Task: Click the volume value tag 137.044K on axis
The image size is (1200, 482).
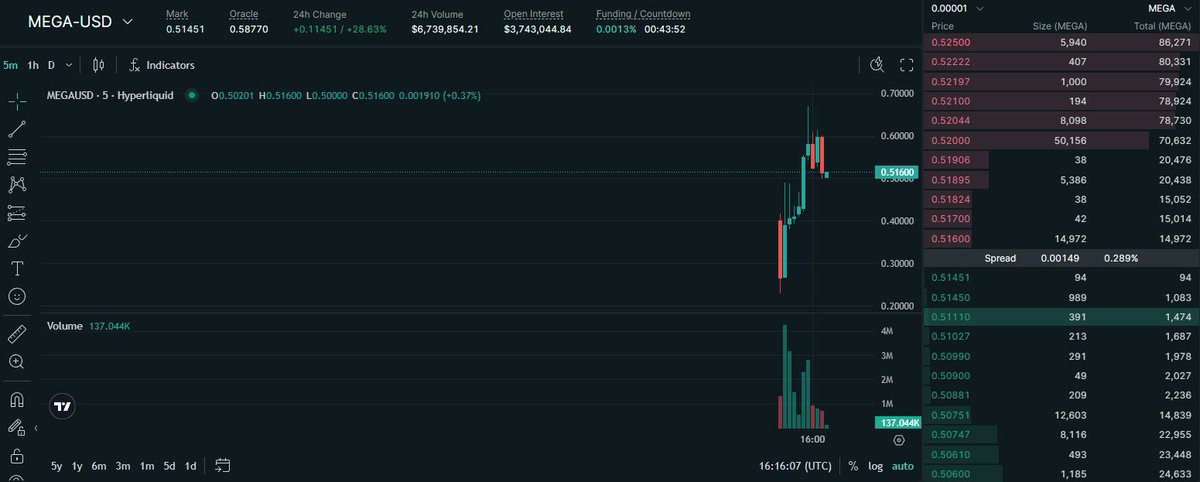Action: tap(896, 423)
